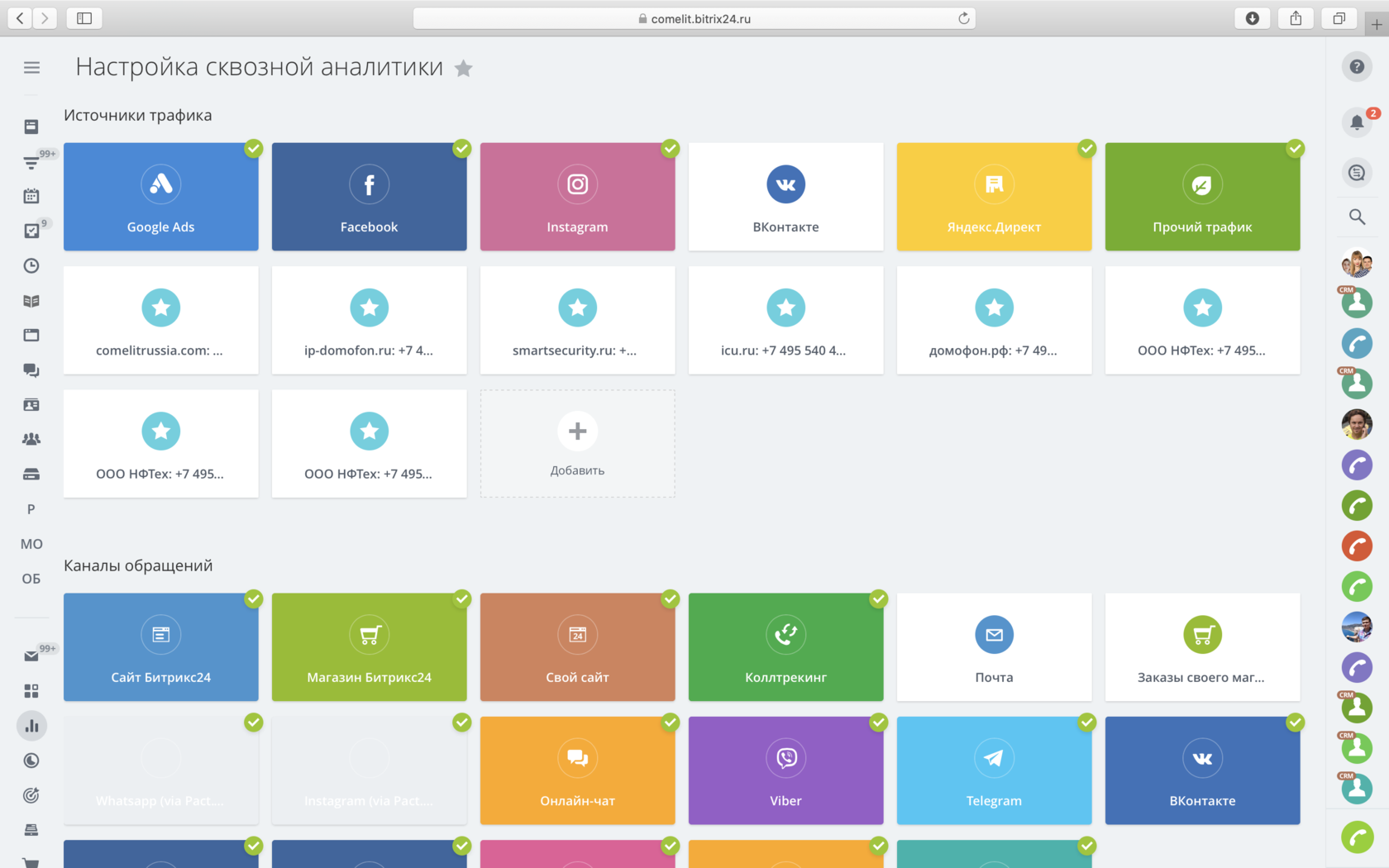Open the Р item in the left sidebar
Viewport: 1389px width, 868px height.
(x=31, y=509)
